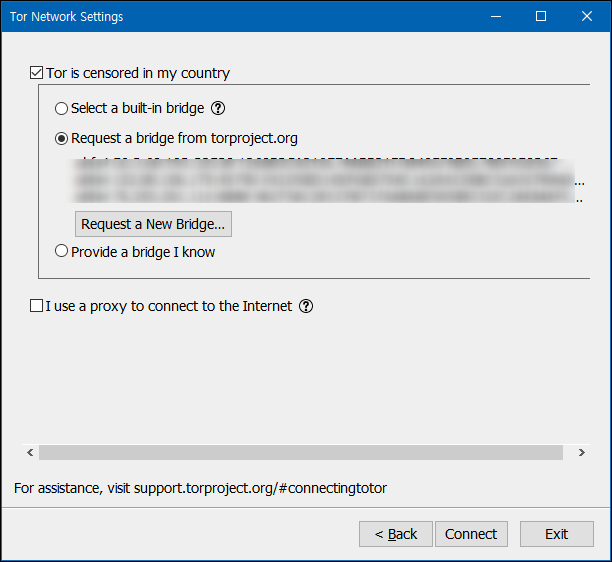Select the built-in bridge radio option

coord(61,108)
